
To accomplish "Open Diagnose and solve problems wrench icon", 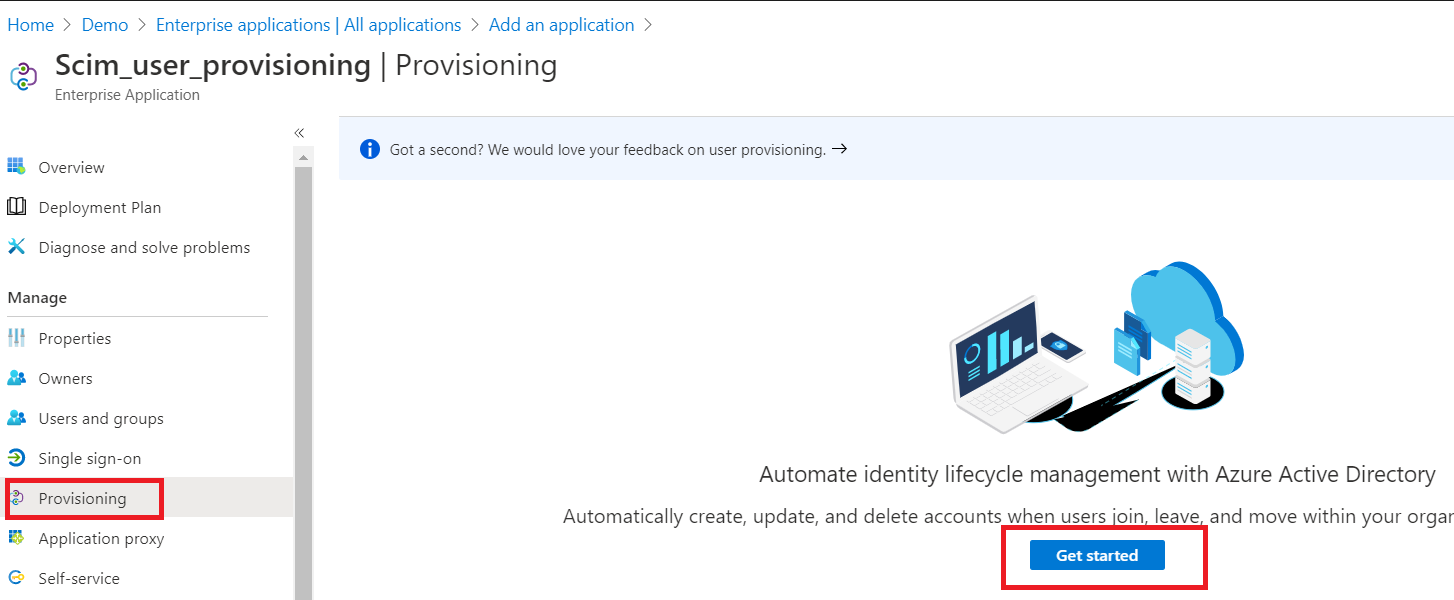I will tap(17, 247).
